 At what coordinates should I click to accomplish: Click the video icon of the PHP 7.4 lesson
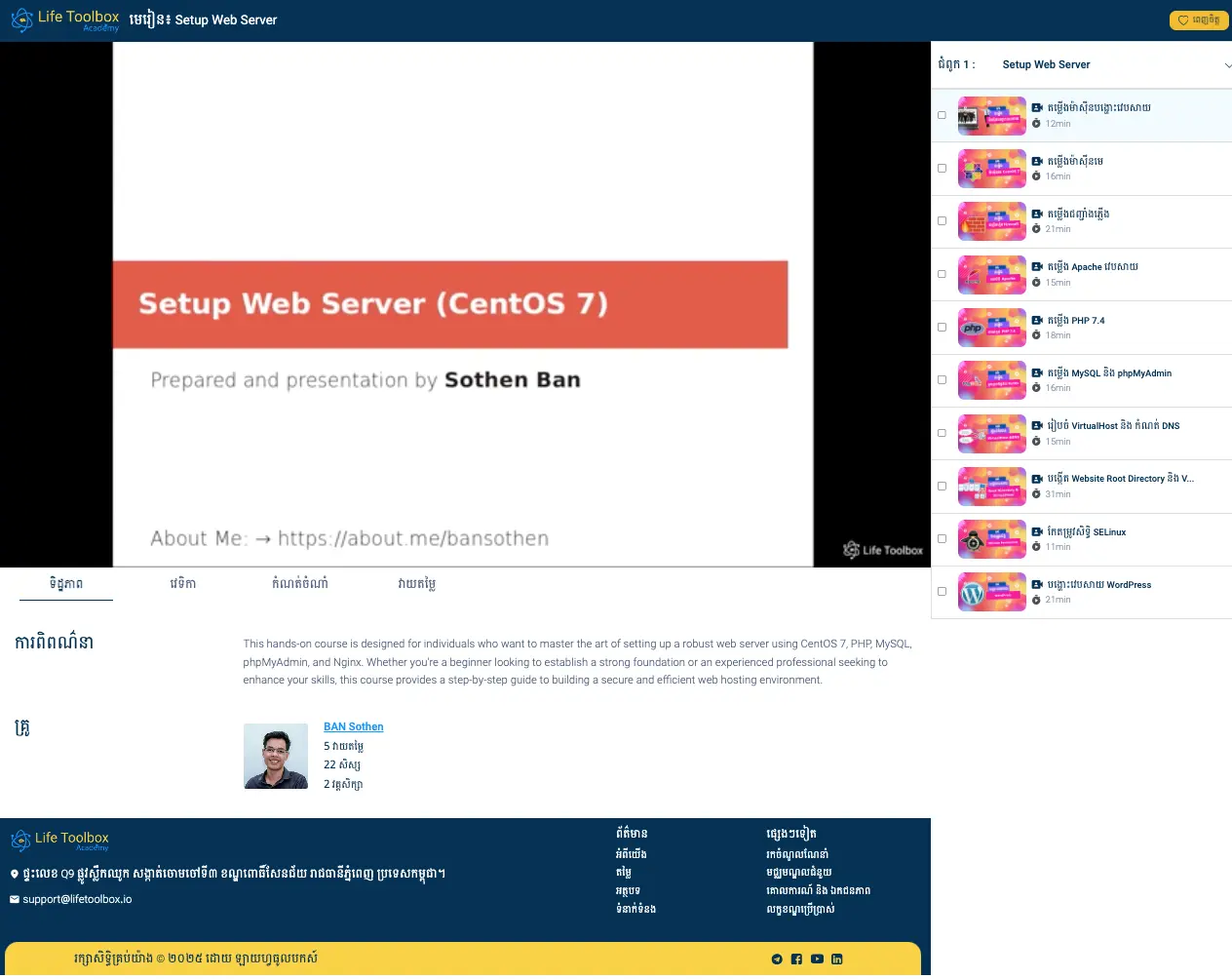1037,320
